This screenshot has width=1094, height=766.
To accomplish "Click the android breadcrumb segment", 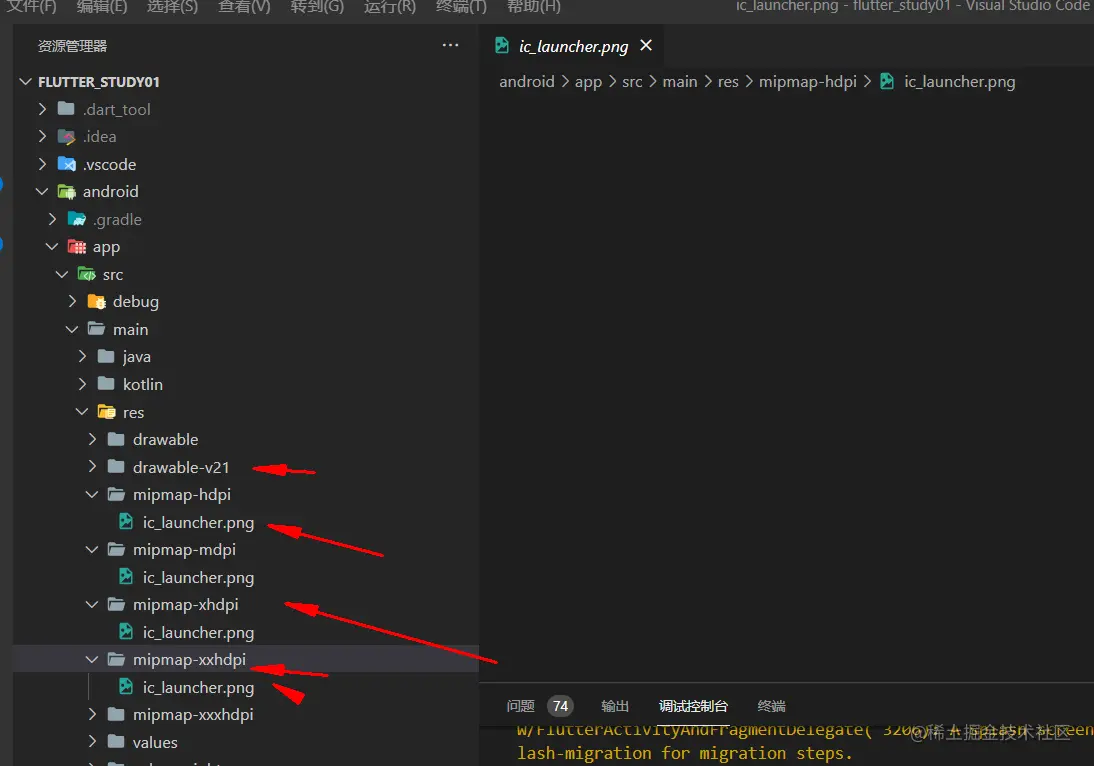I will click(x=527, y=82).
